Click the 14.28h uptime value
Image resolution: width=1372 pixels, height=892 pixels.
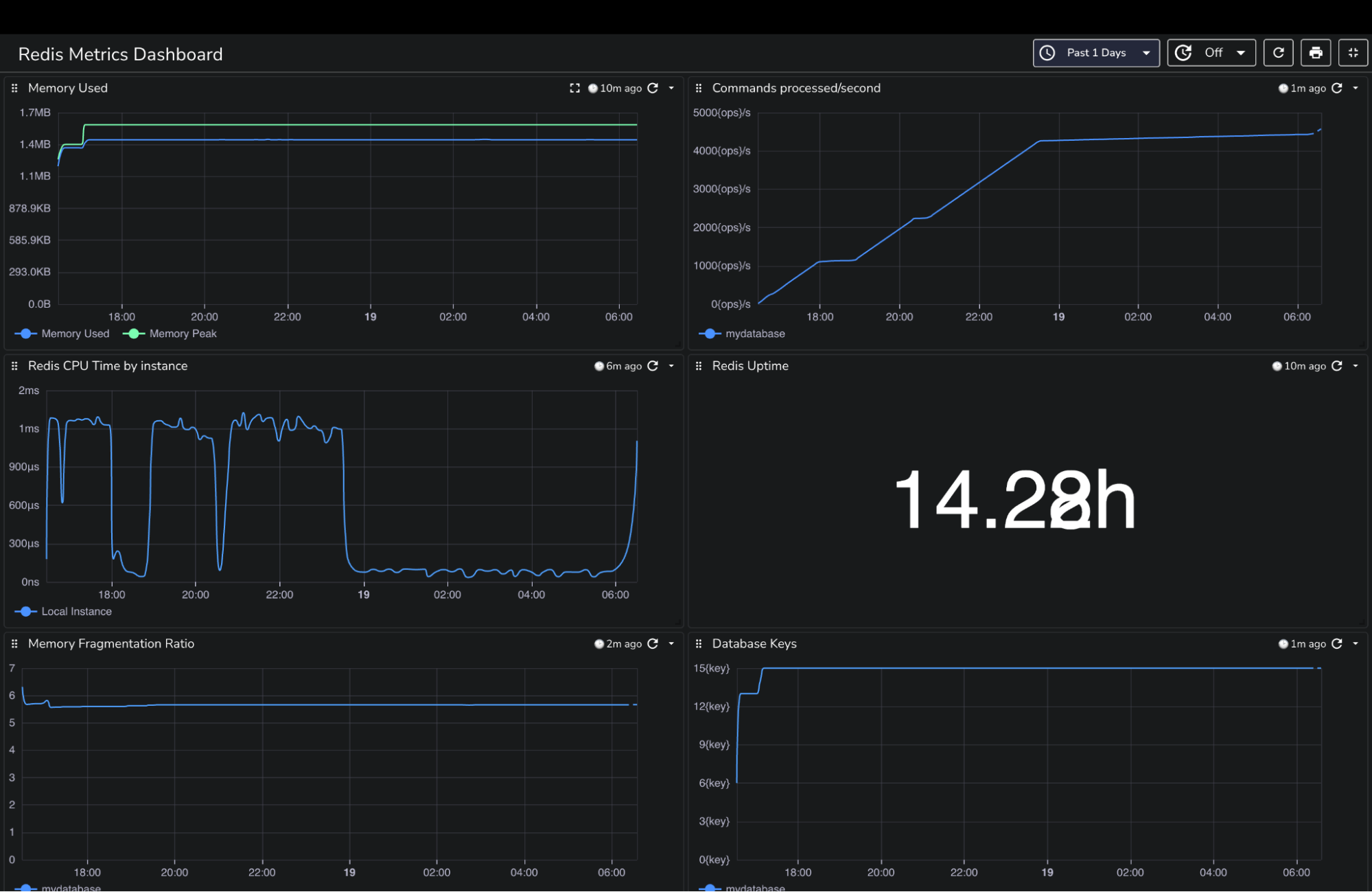point(1015,500)
